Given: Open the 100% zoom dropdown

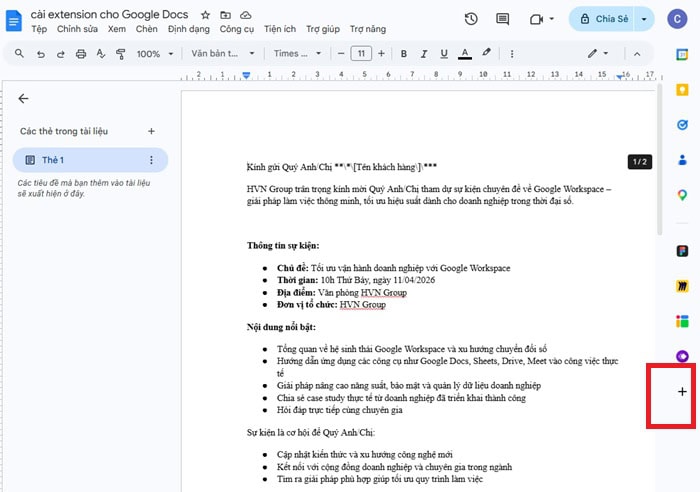Looking at the screenshot, I should point(154,53).
